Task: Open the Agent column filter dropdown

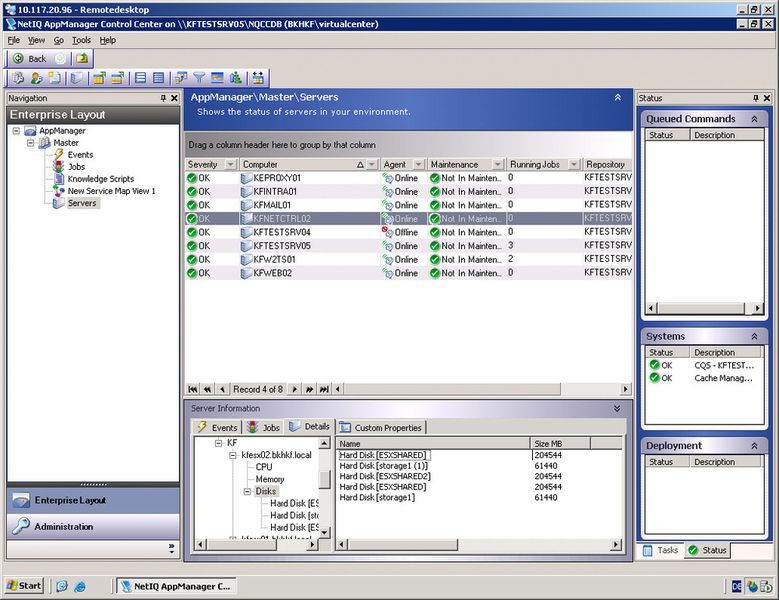Action: (x=418, y=164)
